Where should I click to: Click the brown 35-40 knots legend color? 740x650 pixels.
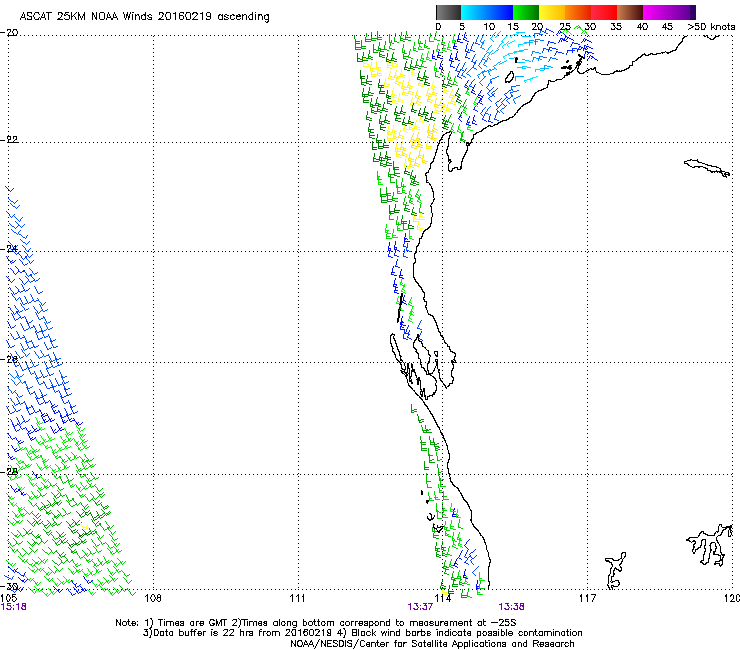[630, 12]
